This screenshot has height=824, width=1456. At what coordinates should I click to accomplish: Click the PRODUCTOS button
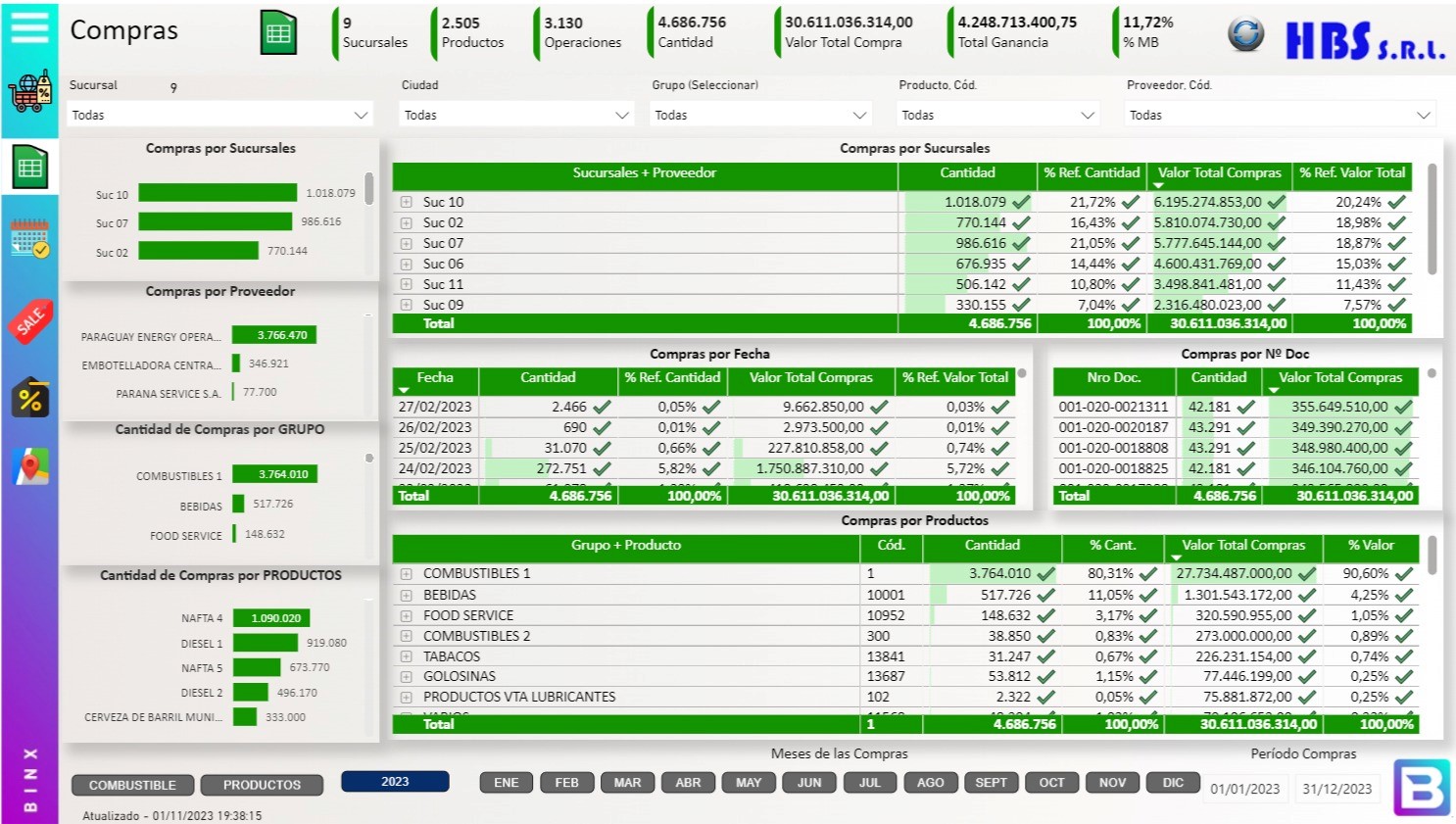click(262, 785)
